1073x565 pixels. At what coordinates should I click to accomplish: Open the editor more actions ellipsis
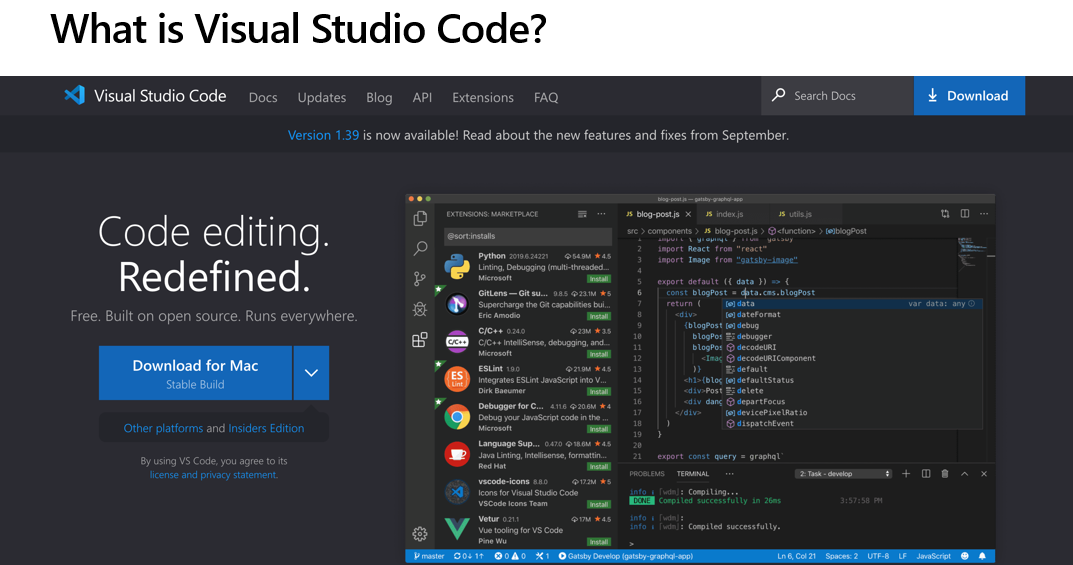[984, 213]
